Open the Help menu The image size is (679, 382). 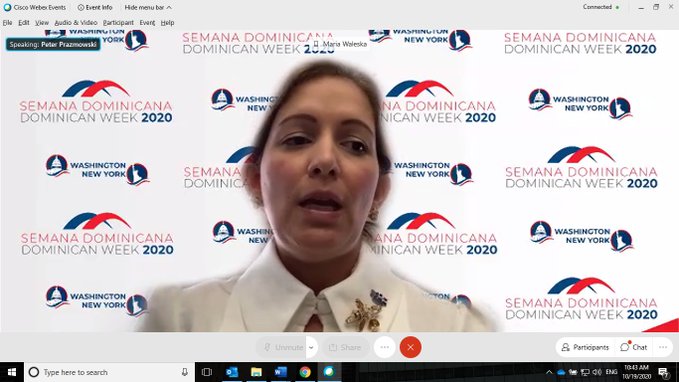point(167,23)
